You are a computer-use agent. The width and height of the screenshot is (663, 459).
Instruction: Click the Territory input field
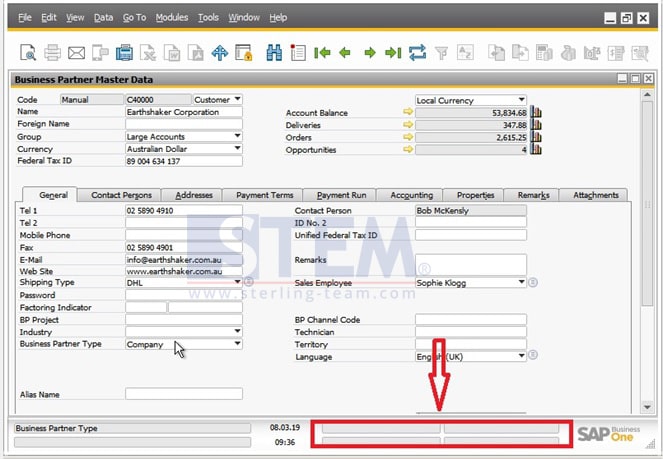[471, 344]
